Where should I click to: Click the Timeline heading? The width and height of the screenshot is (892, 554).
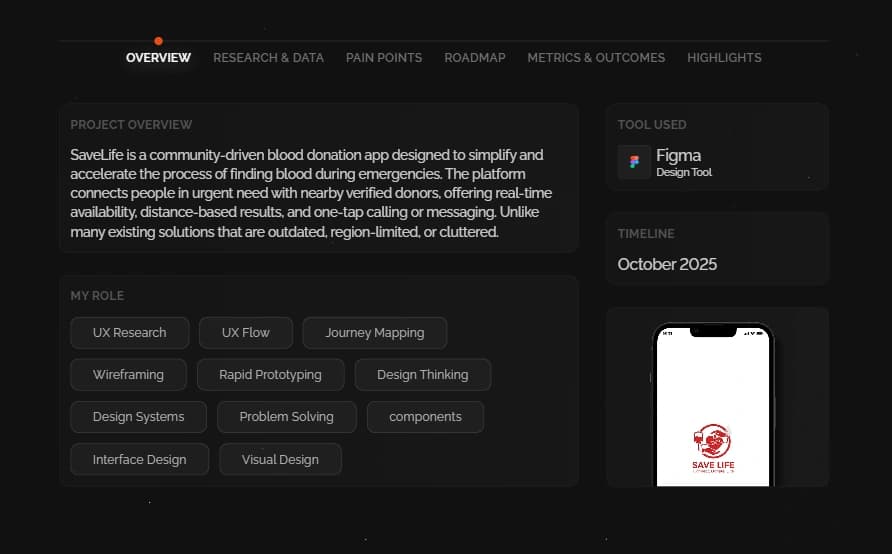tap(646, 234)
